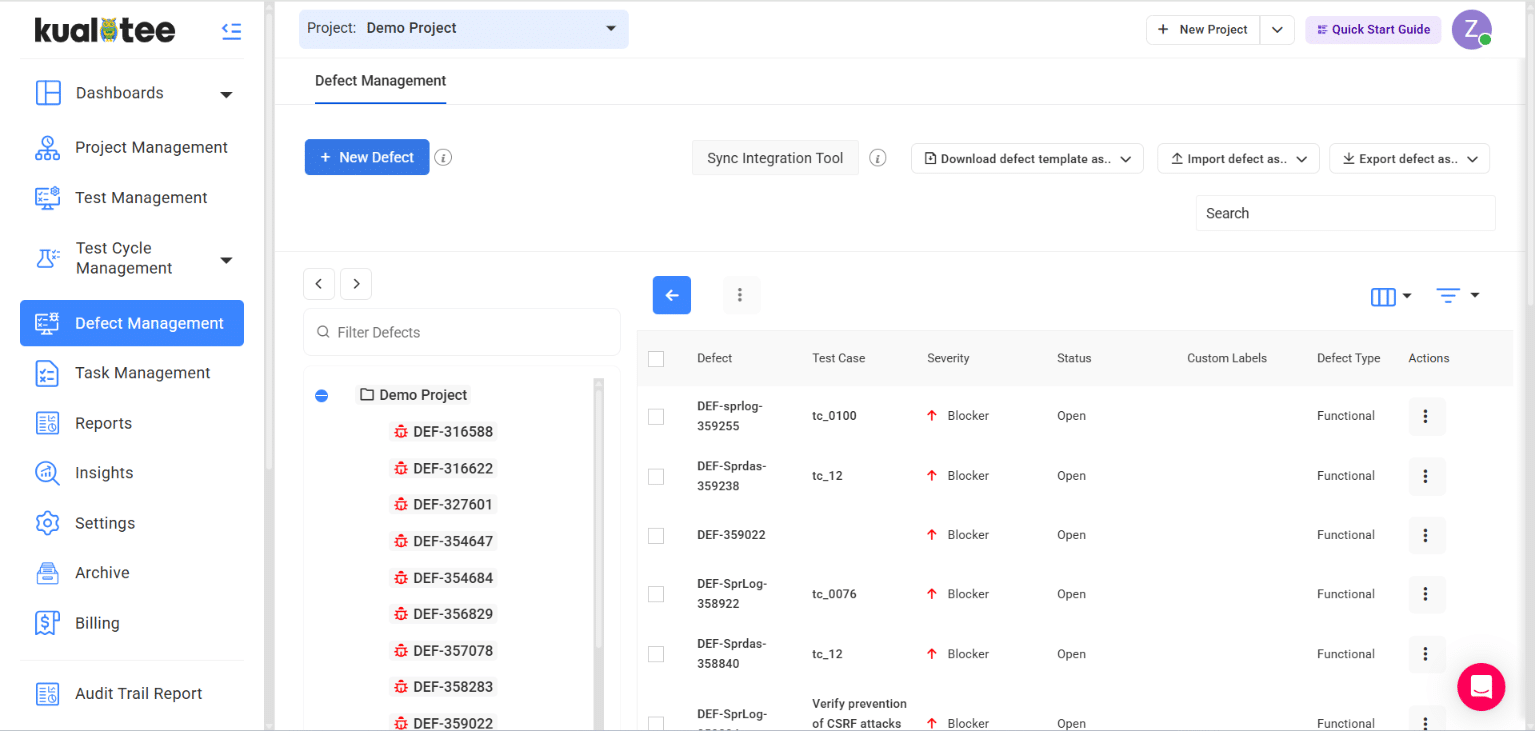Open the filter icon above the table

tap(1455, 295)
